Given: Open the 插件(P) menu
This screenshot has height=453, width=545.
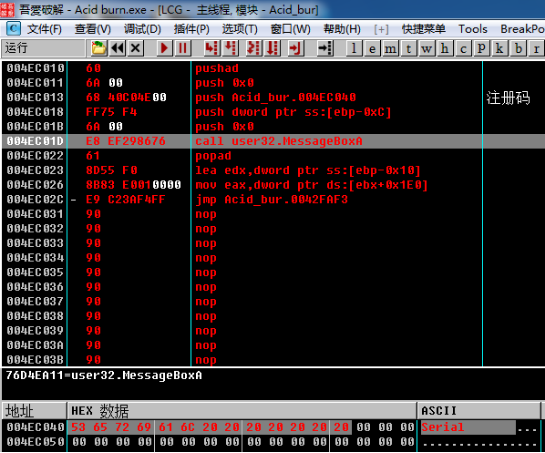Looking at the screenshot, I should click(x=192, y=29).
